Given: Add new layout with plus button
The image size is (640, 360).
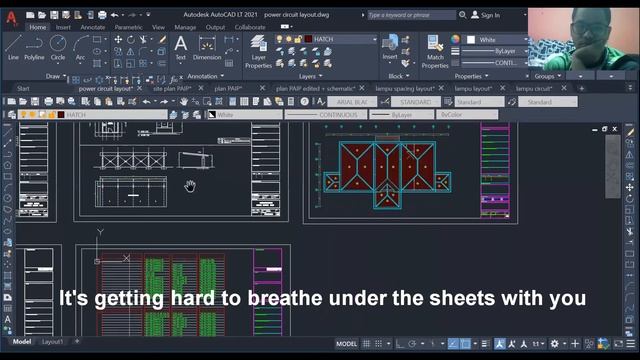Looking at the screenshot, I should coord(77,341).
